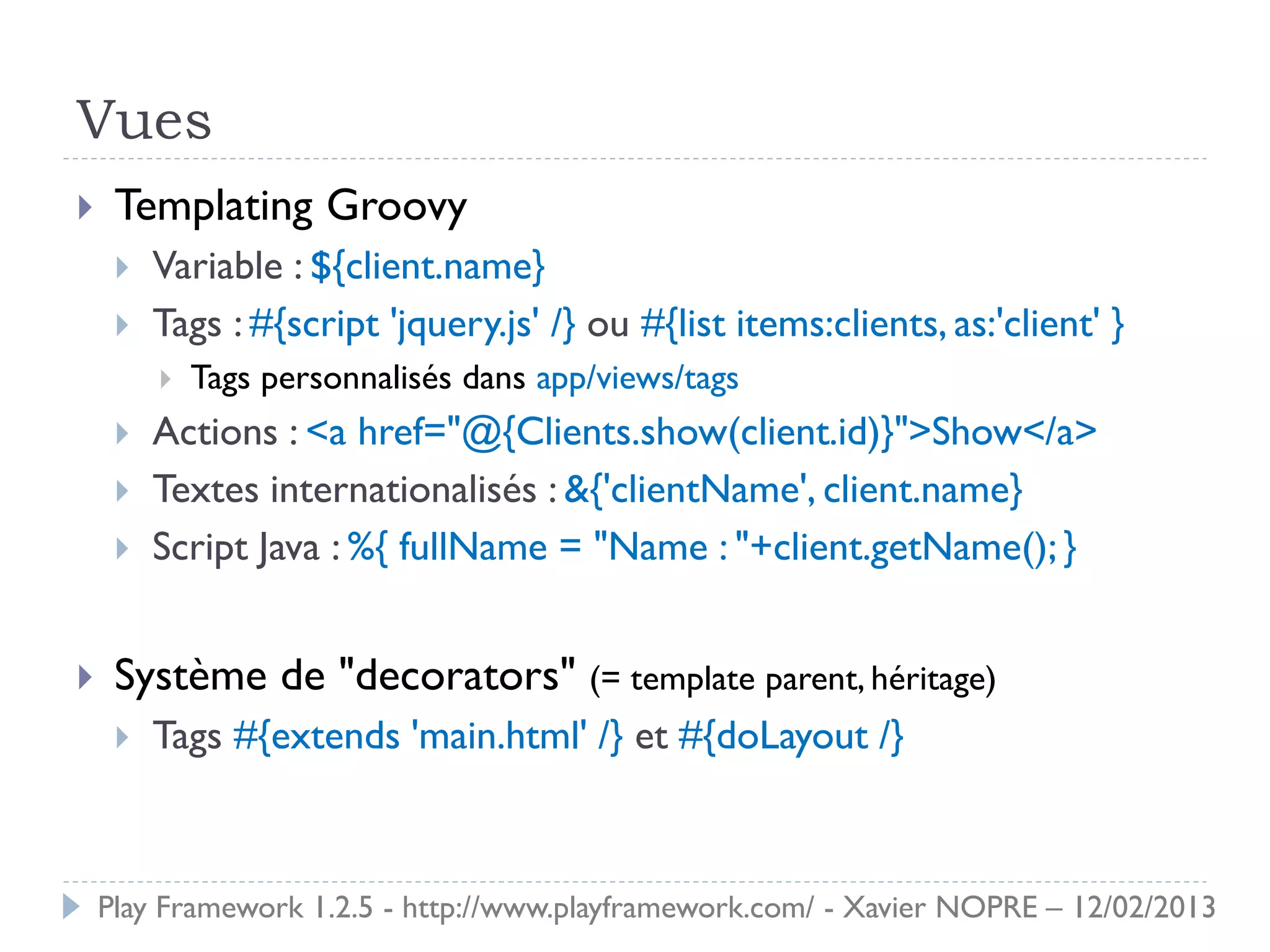
Task: Click the "#{extends 'main.html' /}" tag code
Action: 428,737
